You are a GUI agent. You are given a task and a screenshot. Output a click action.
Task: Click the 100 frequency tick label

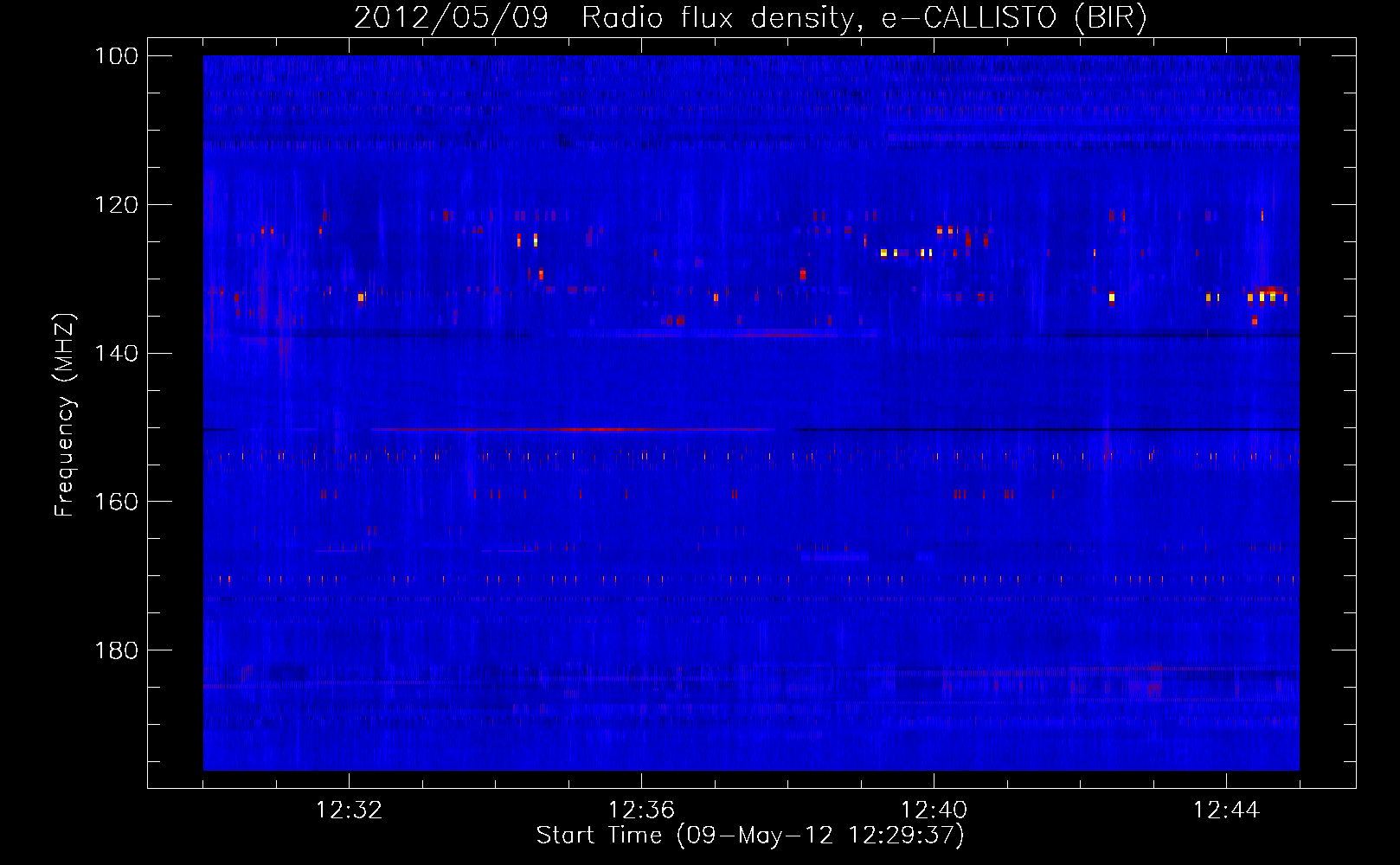116,56
